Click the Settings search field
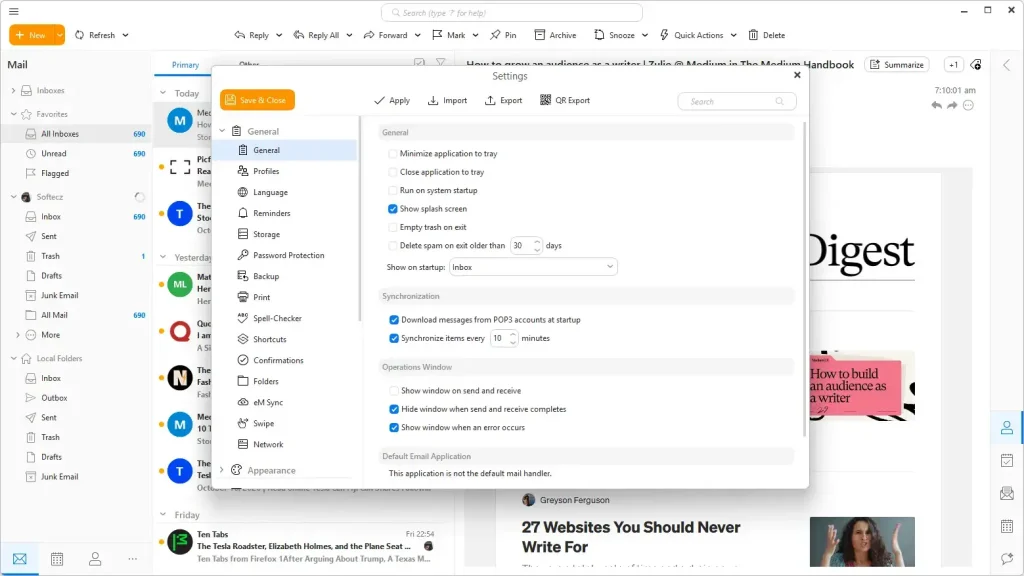 (x=737, y=101)
